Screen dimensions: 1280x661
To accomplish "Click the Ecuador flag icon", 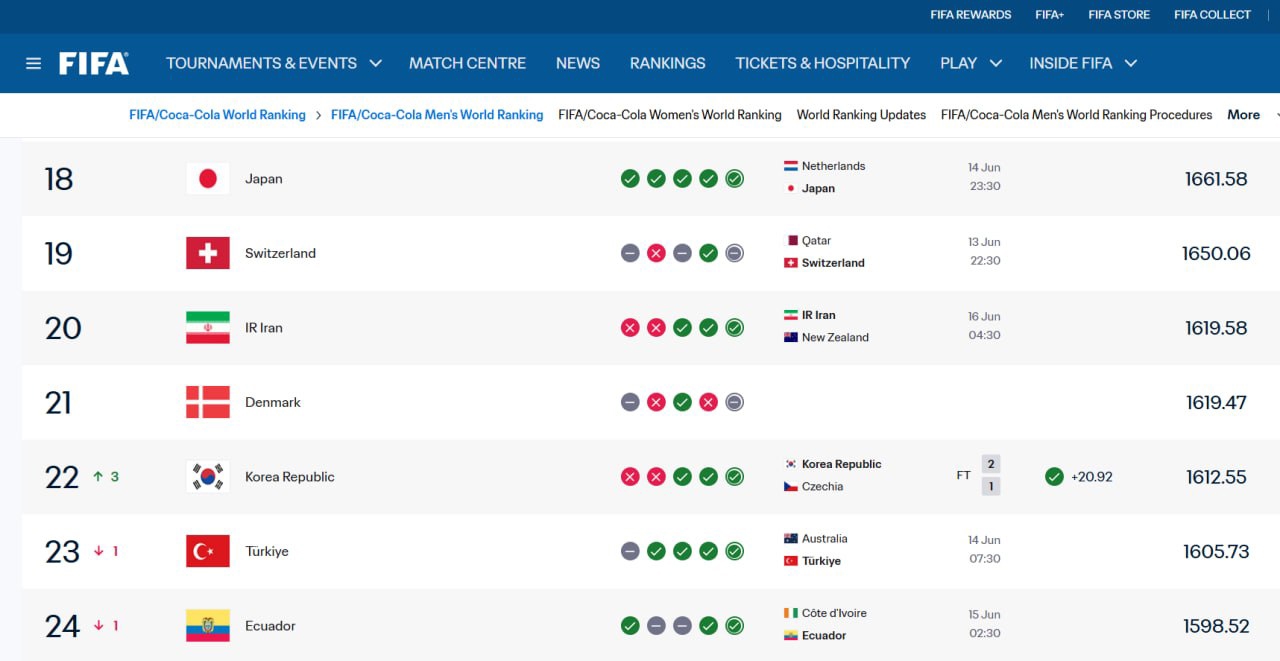I will [x=208, y=626].
